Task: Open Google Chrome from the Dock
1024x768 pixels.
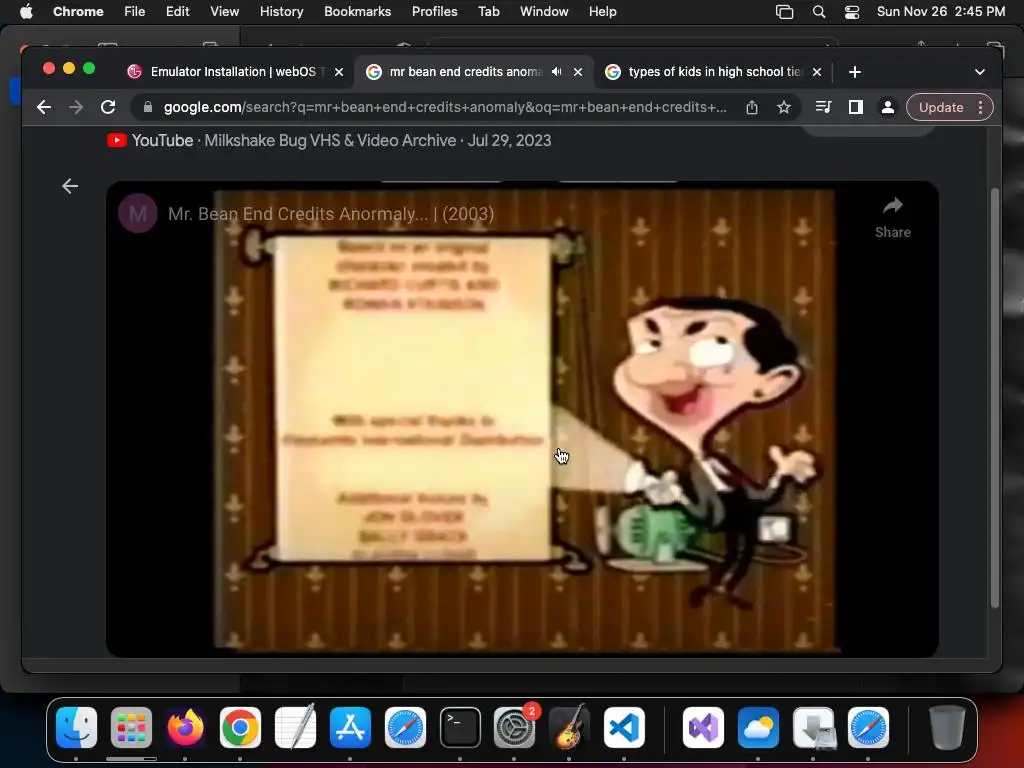Action: click(x=240, y=728)
